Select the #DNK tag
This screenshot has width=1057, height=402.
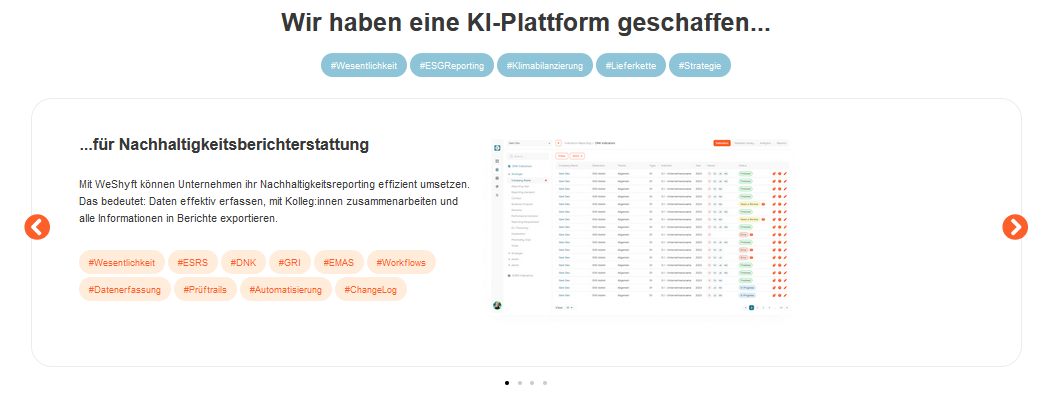[x=243, y=262]
